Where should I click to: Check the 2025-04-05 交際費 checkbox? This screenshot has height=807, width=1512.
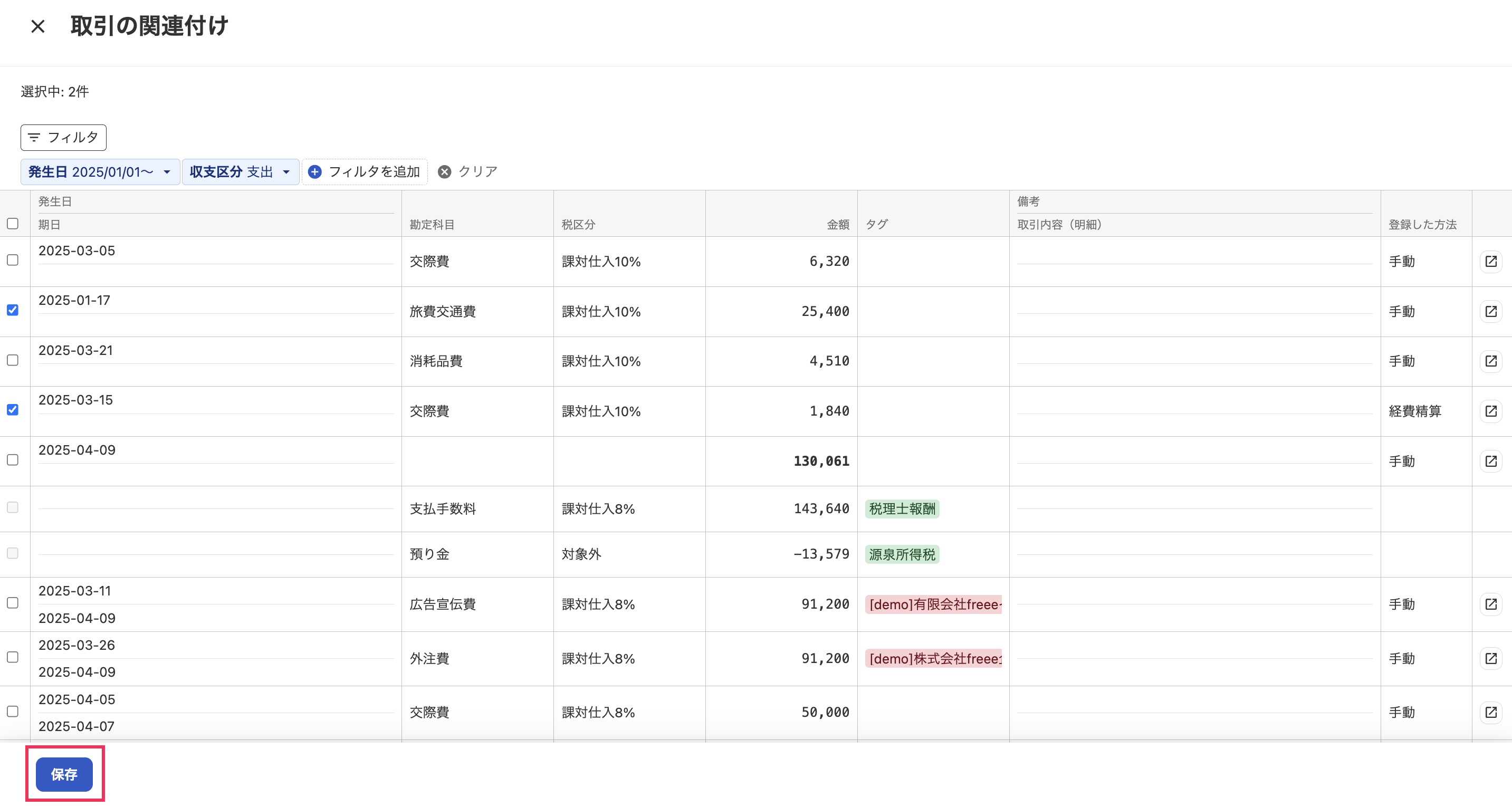pos(12,712)
